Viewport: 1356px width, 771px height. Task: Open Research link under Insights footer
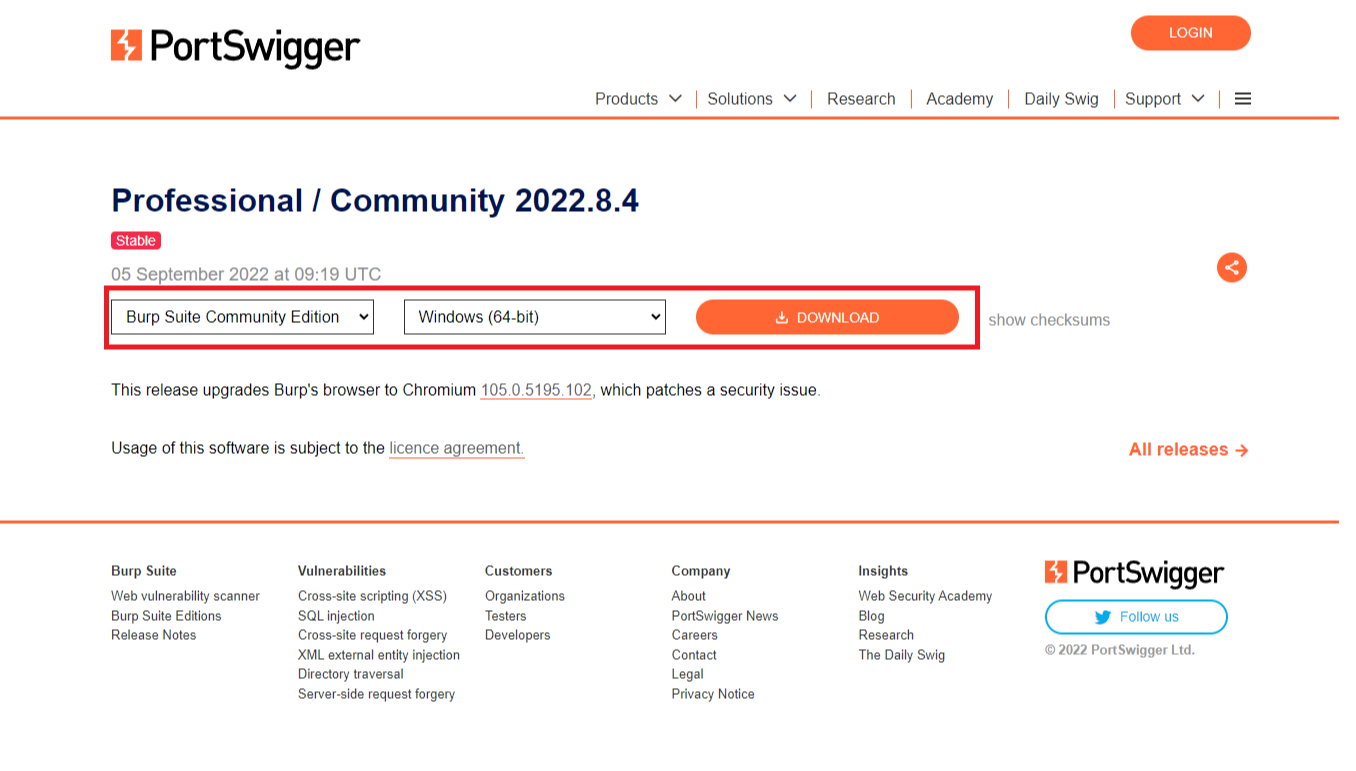coord(886,635)
